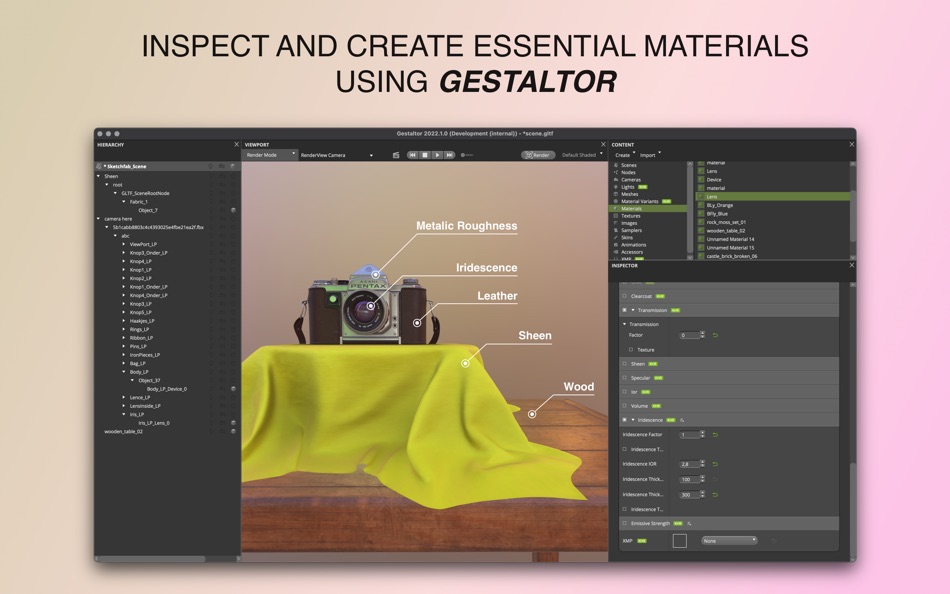Click the Nodes category icon
The image size is (950, 594).
(x=616, y=172)
